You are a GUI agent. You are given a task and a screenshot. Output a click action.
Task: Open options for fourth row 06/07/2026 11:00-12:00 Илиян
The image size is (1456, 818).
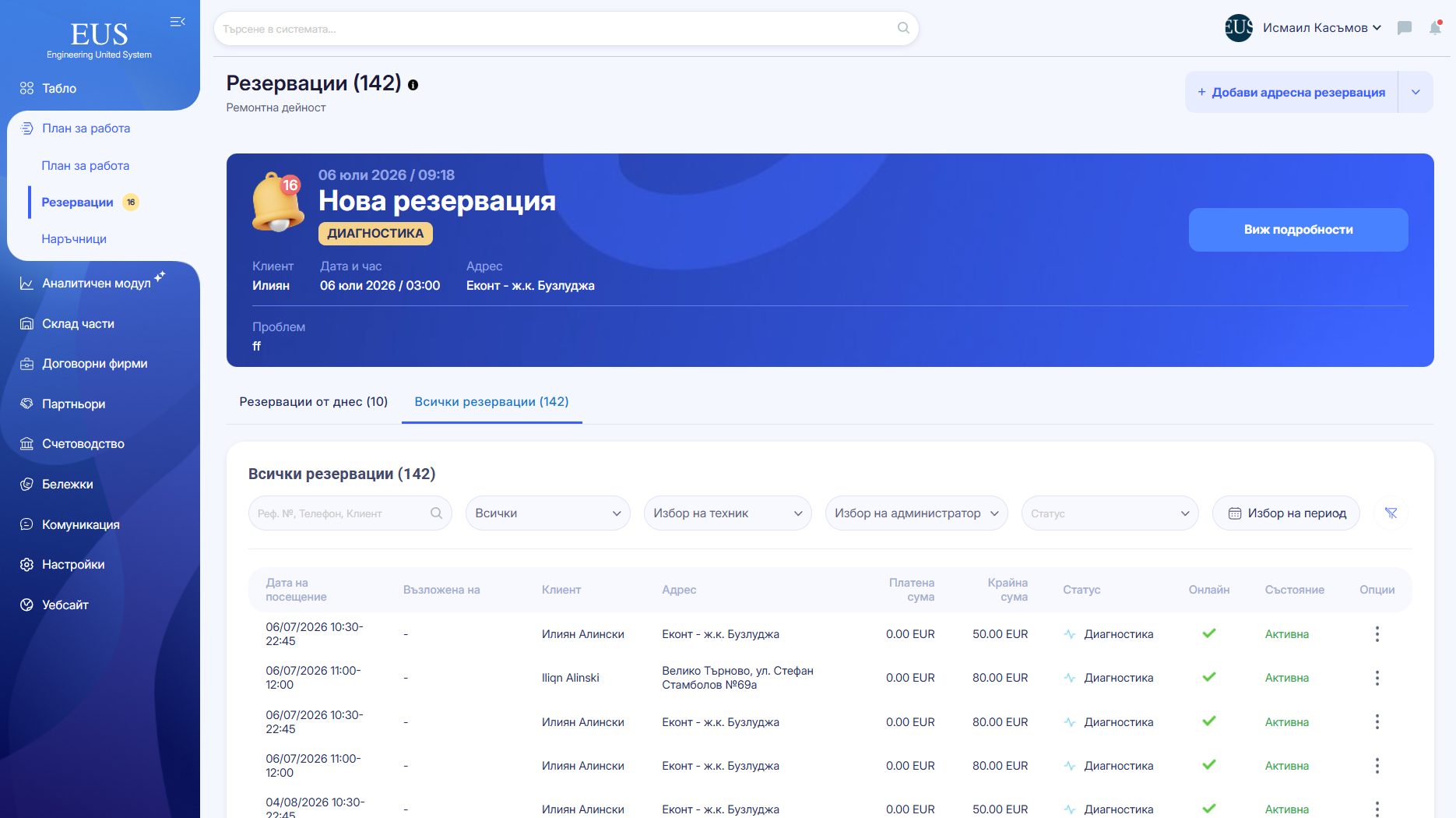coord(1377,766)
